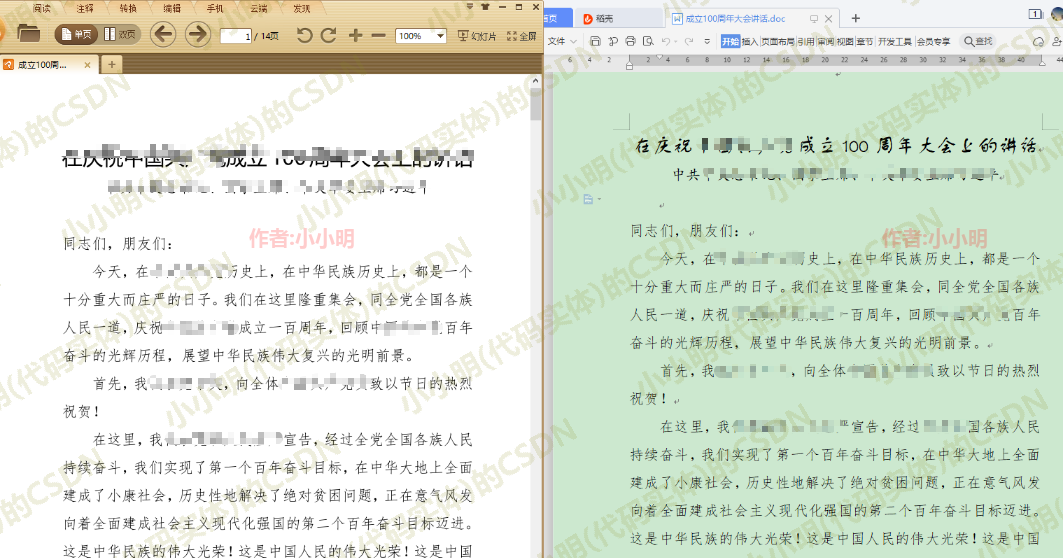Viewport: 1063px width, 558px height.
Task: Rotate page clockwise in PDF reader
Action: pos(329,35)
